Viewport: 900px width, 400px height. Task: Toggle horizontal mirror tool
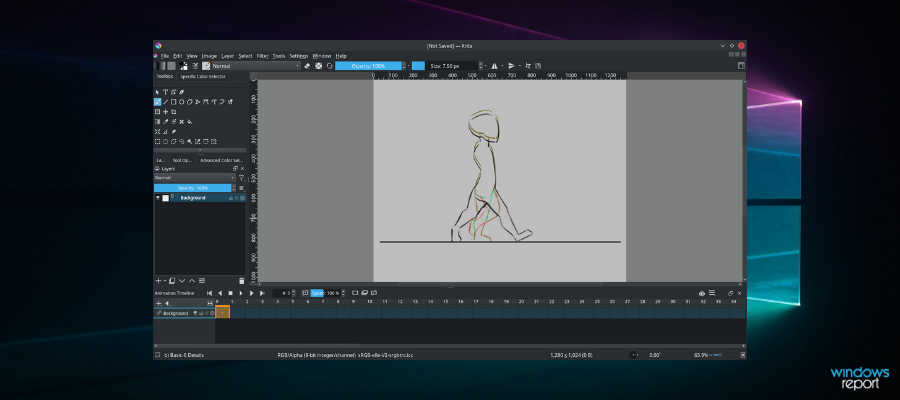pos(494,66)
